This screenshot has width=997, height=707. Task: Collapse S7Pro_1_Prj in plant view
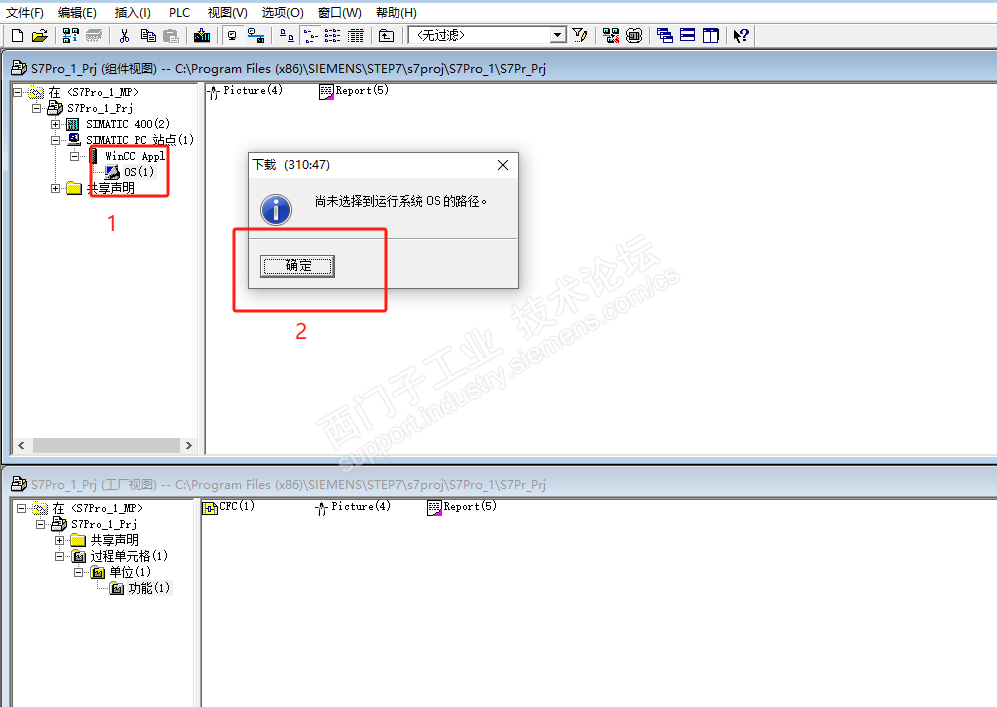click(x=41, y=524)
